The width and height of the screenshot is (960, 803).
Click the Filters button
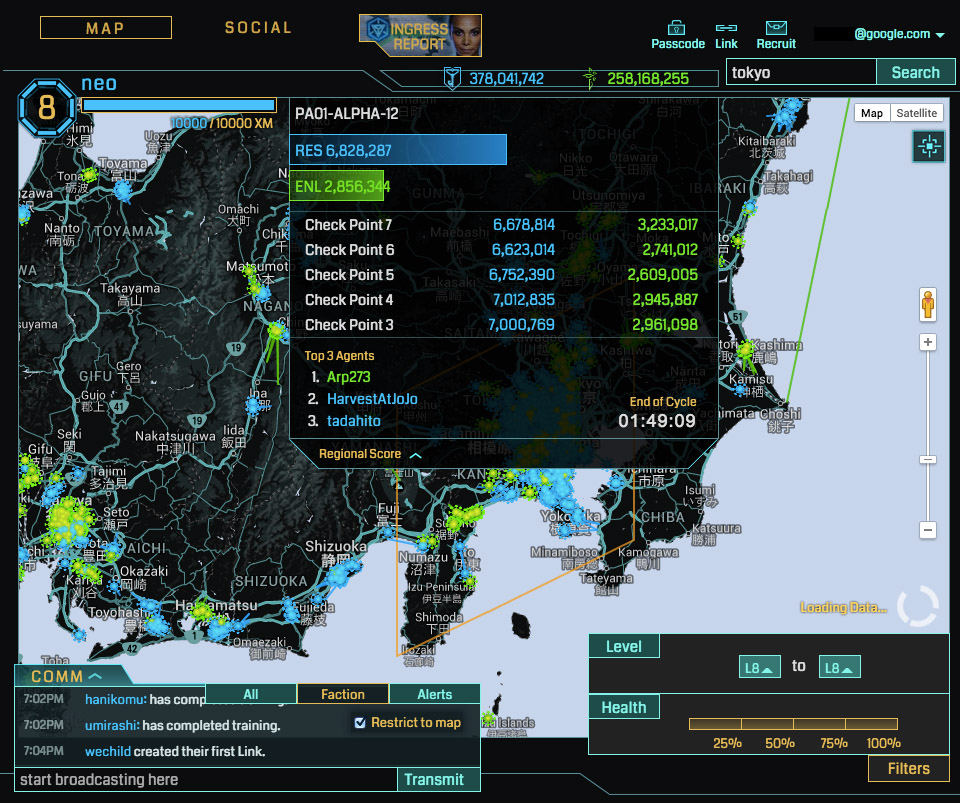(x=909, y=769)
